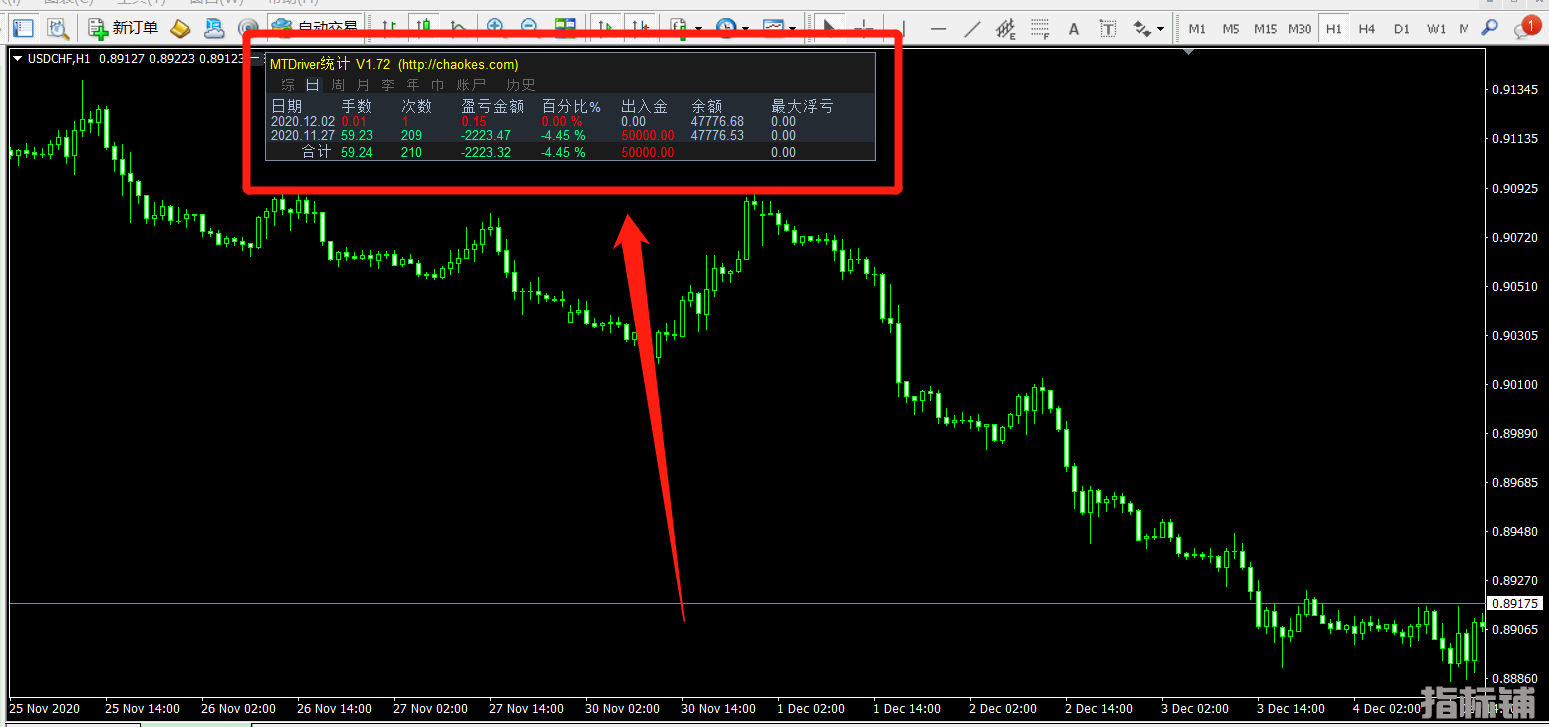The height and width of the screenshot is (727, 1549).
Task: Tile chart windows icon
Action: coord(565,28)
